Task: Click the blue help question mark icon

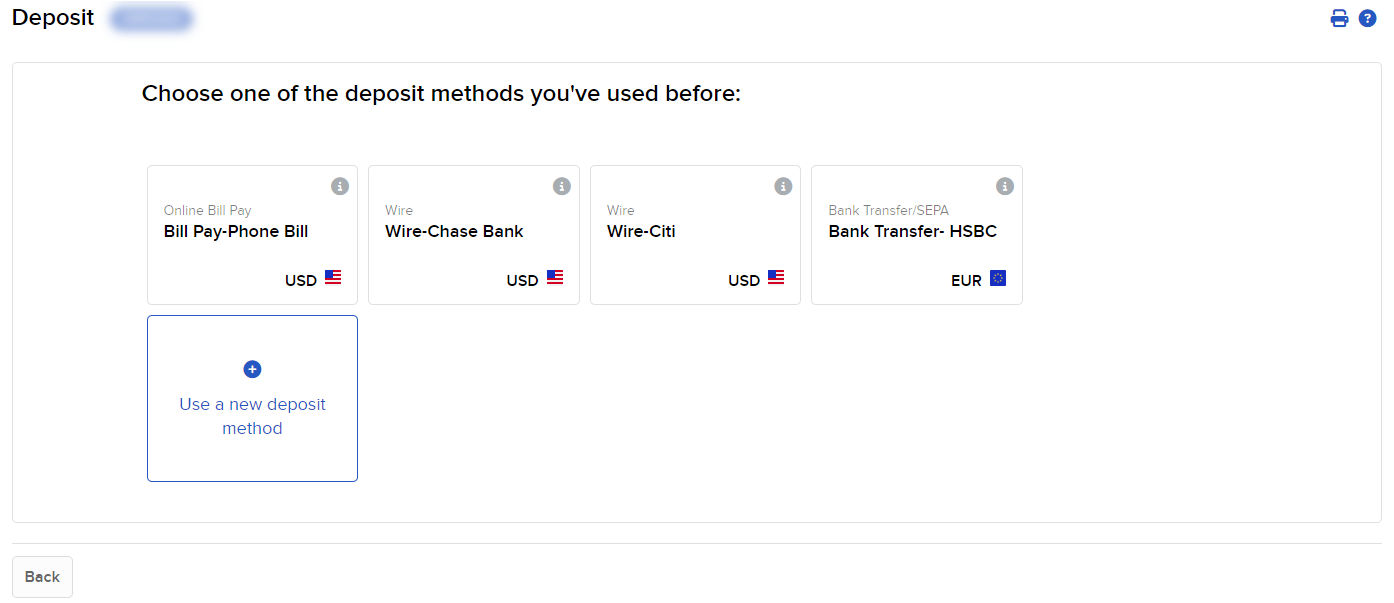Action: click(1367, 18)
